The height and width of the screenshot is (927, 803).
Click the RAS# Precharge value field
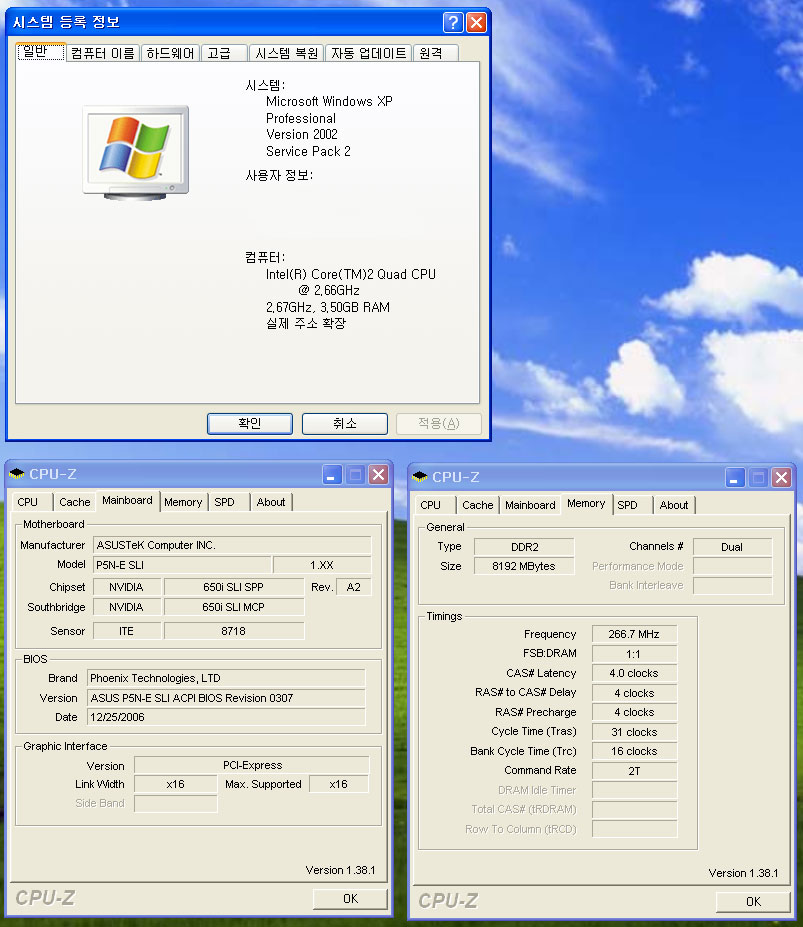(x=634, y=712)
